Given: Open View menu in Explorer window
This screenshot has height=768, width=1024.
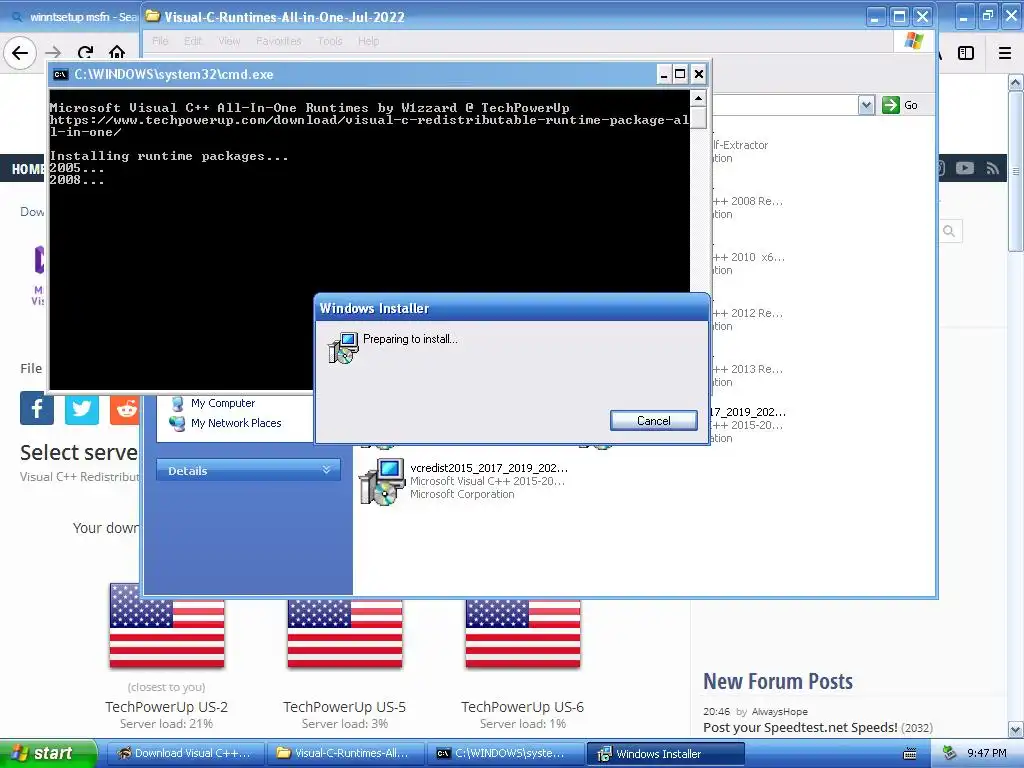Looking at the screenshot, I should pyautogui.click(x=229, y=41).
